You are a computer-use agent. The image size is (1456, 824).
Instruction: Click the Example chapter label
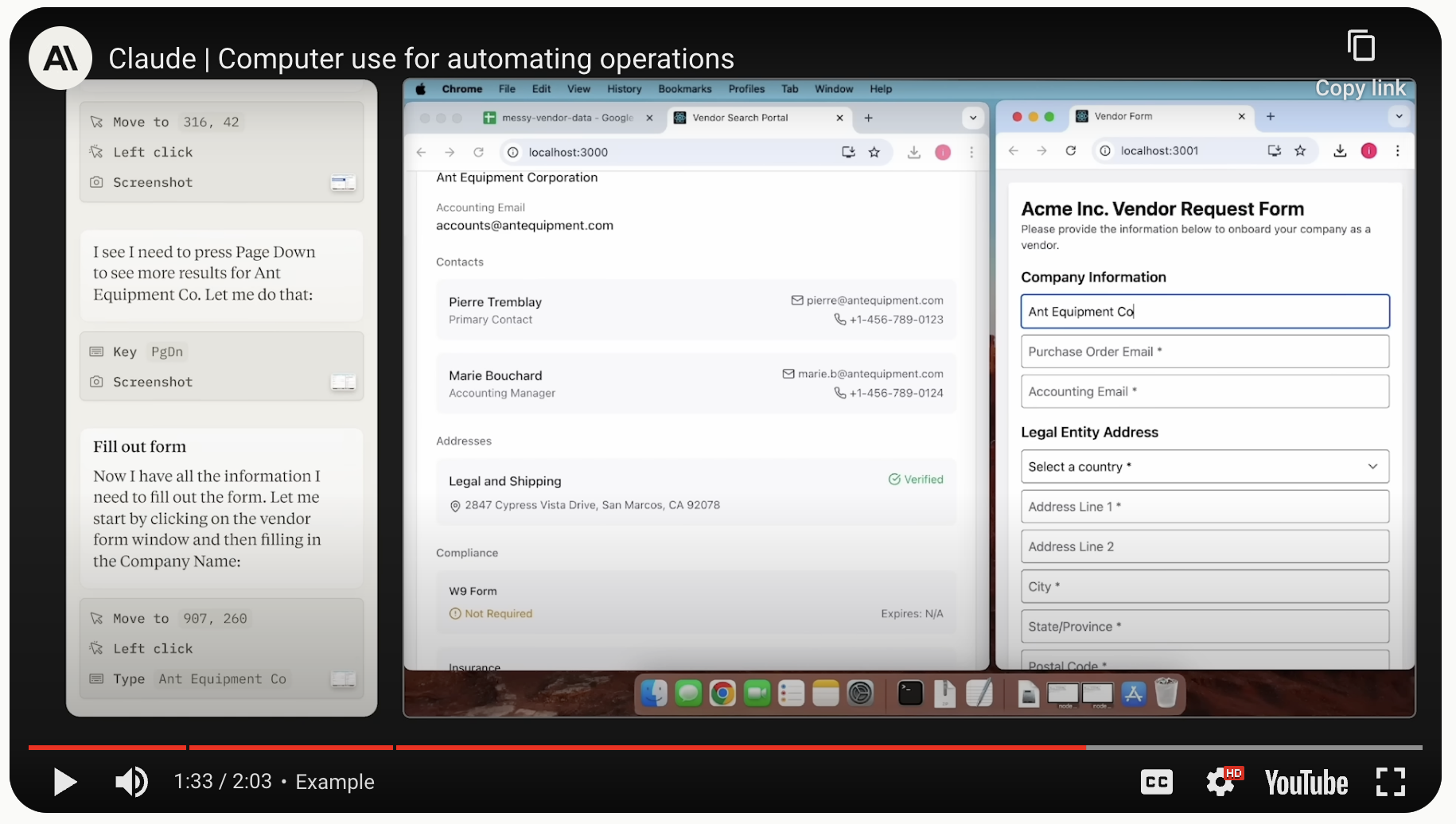334,782
